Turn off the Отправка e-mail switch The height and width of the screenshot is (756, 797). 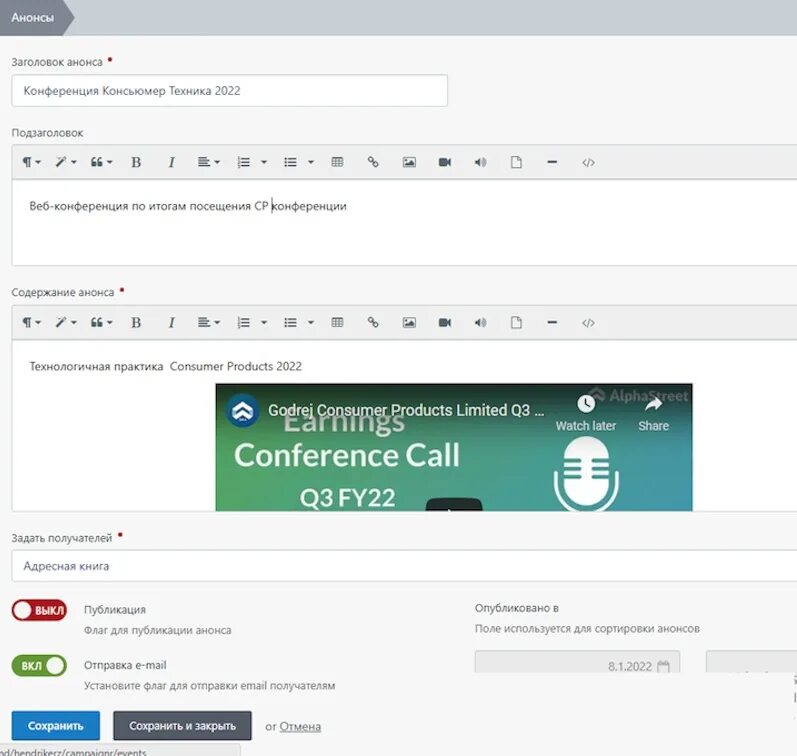click(x=40, y=666)
